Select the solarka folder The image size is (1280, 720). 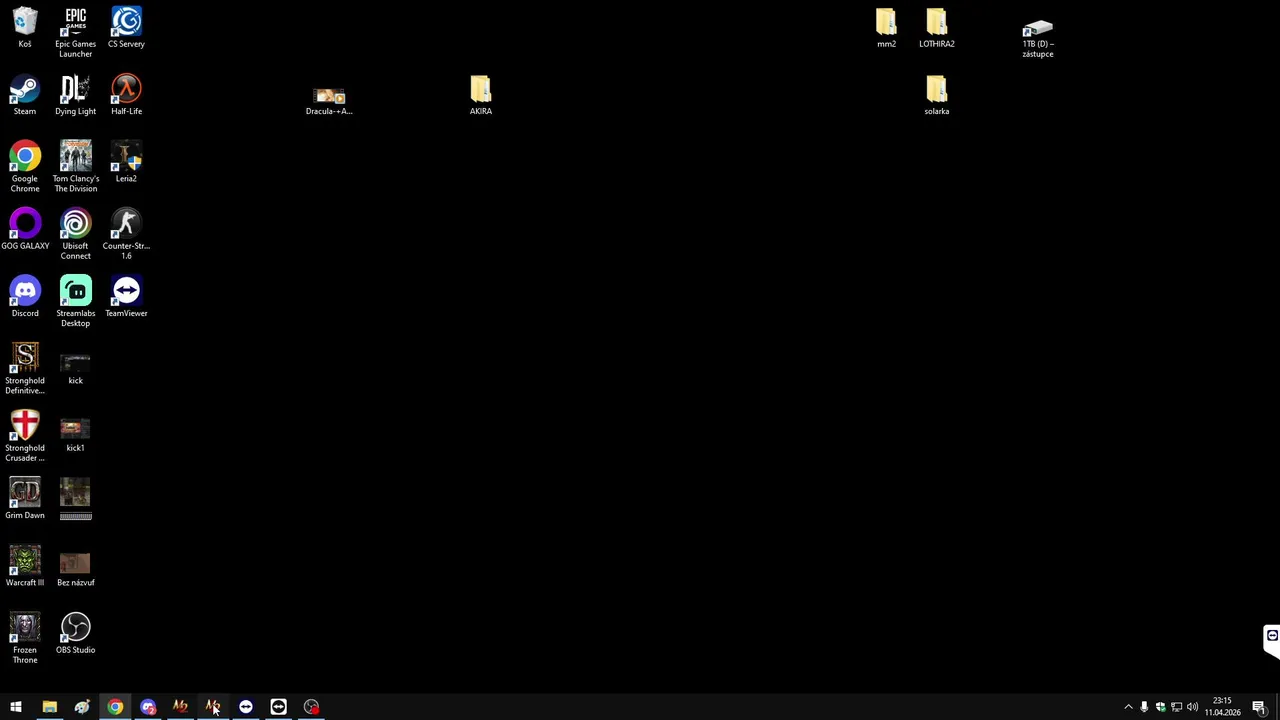tap(937, 95)
